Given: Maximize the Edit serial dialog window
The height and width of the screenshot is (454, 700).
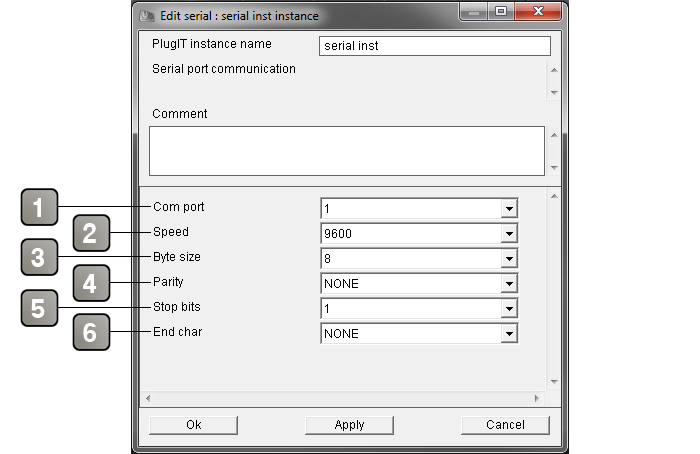Looking at the screenshot, I should tap(501, 11).
